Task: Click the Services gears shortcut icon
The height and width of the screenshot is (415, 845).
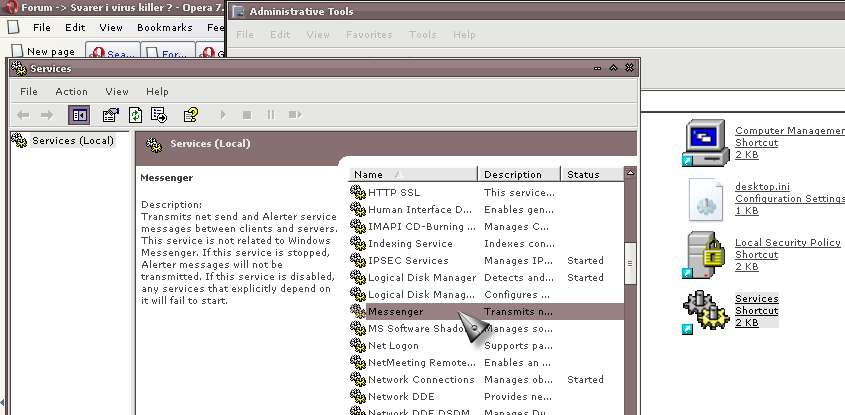Action: [x=705, y=312]
